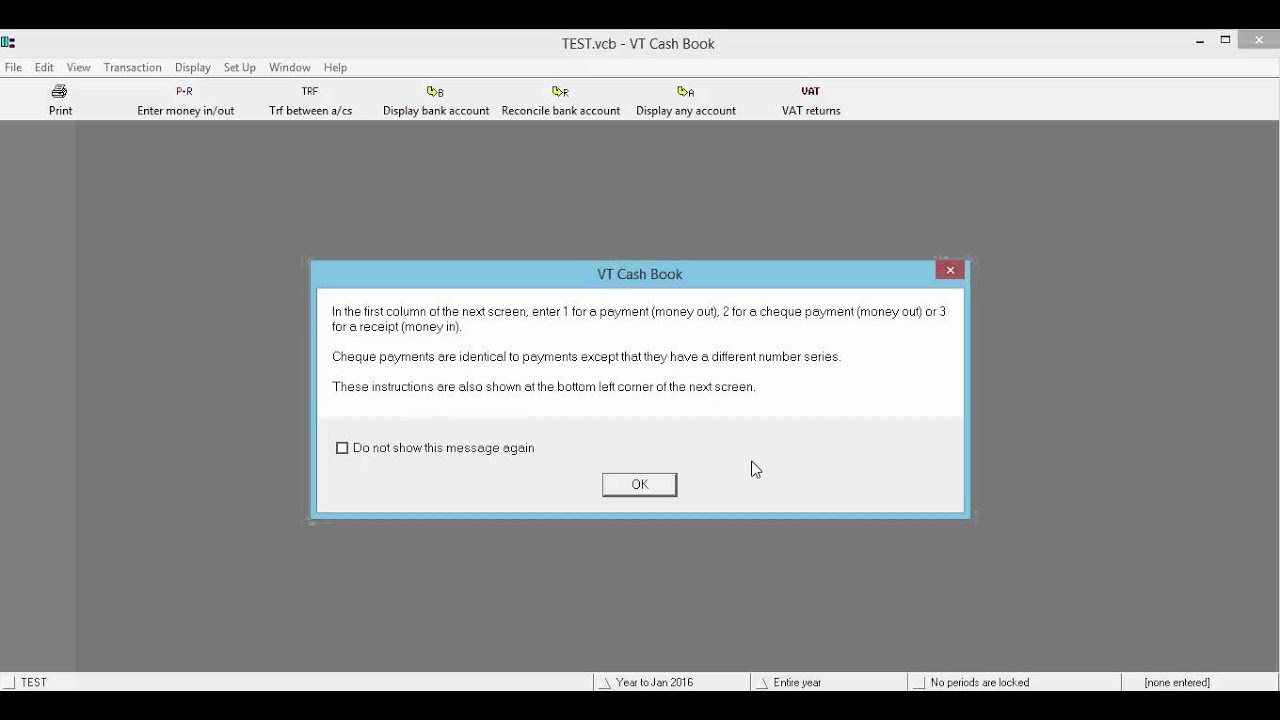Close the VT Cash Book message dialog
Viewport: 1280px width, 720px height.
click(x=950, y=270)
